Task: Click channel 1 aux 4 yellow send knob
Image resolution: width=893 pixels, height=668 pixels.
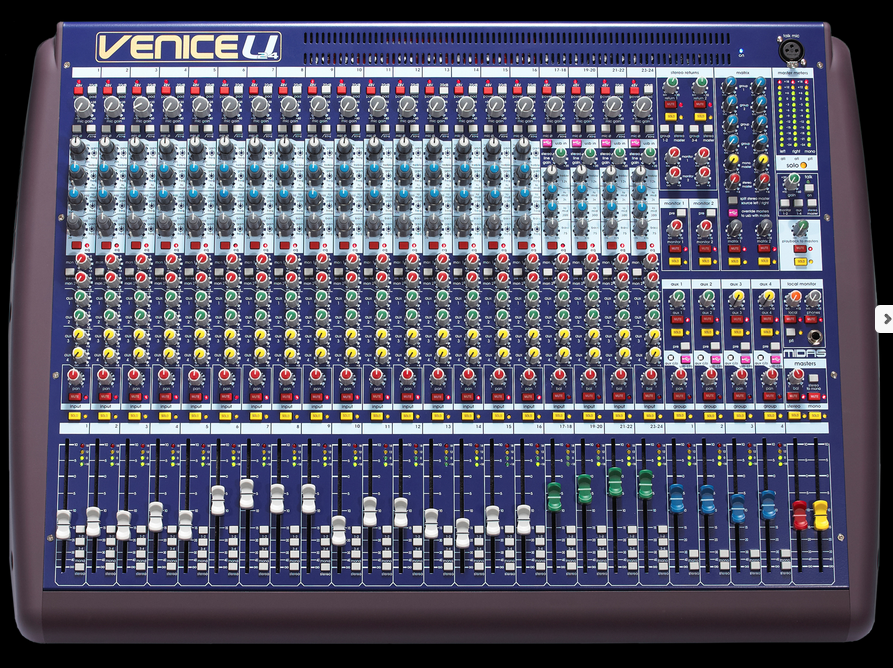Action: pos(79,354)
